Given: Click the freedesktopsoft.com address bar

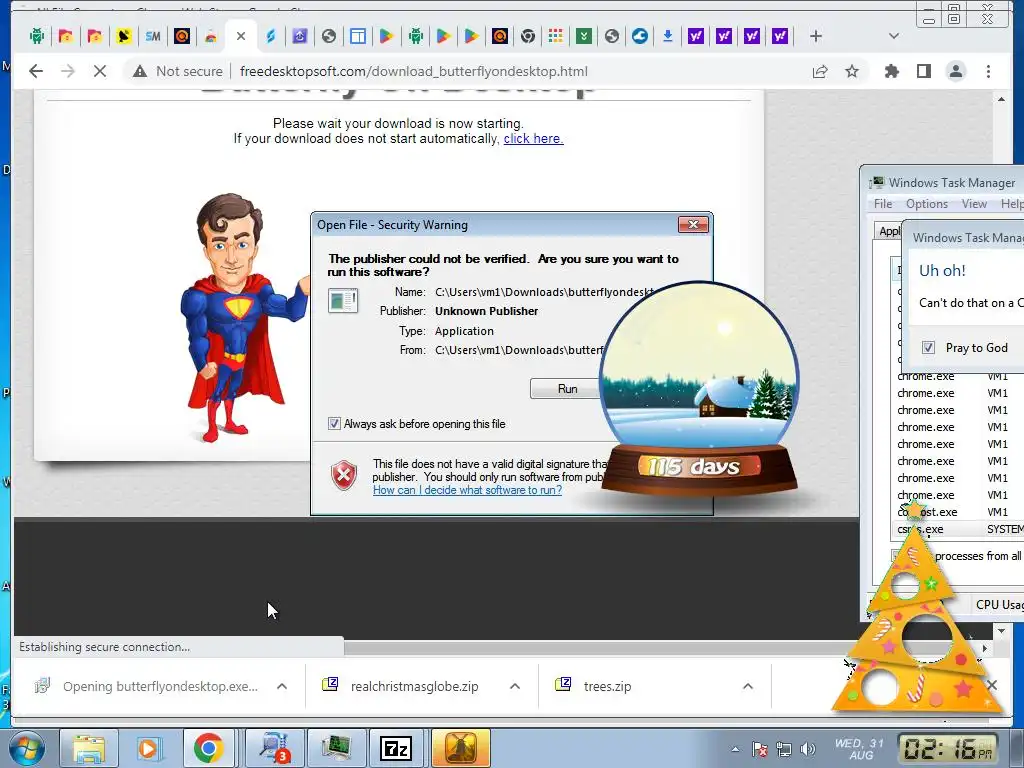Looking at the screenshot, I should pyautogui.click(x=413, y=71).
